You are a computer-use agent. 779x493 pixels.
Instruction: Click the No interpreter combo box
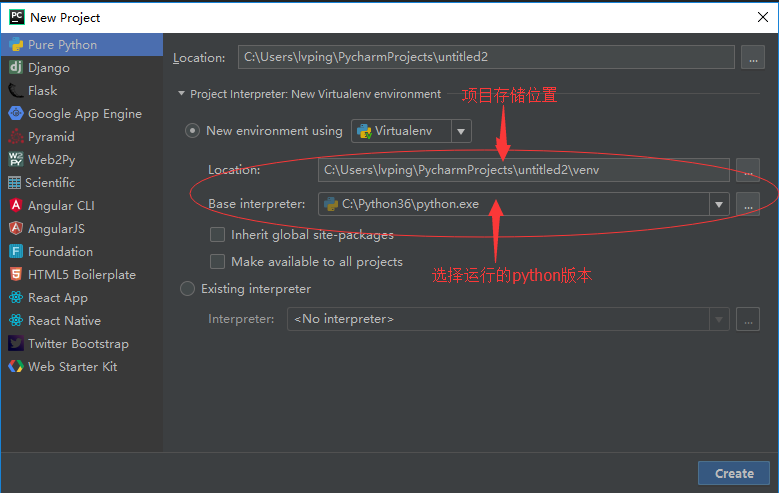pyautogui.click(x=508, y=319)
